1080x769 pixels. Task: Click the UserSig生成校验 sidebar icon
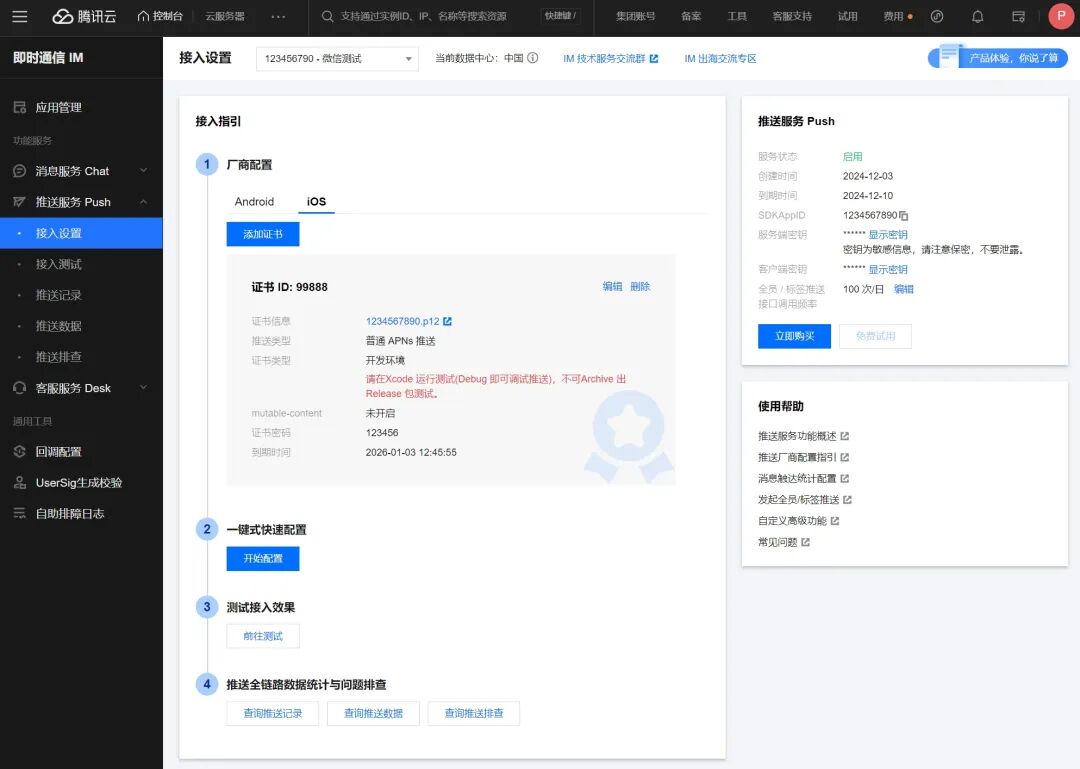tap(20, 482)
